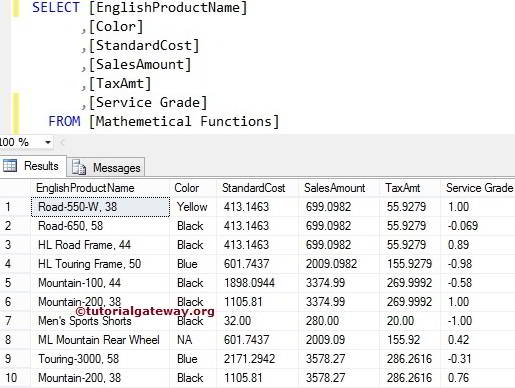This screenshot has height=388, width=515.
Task: Click TaxAmt value 20.00
Action: tap(410, 321)
